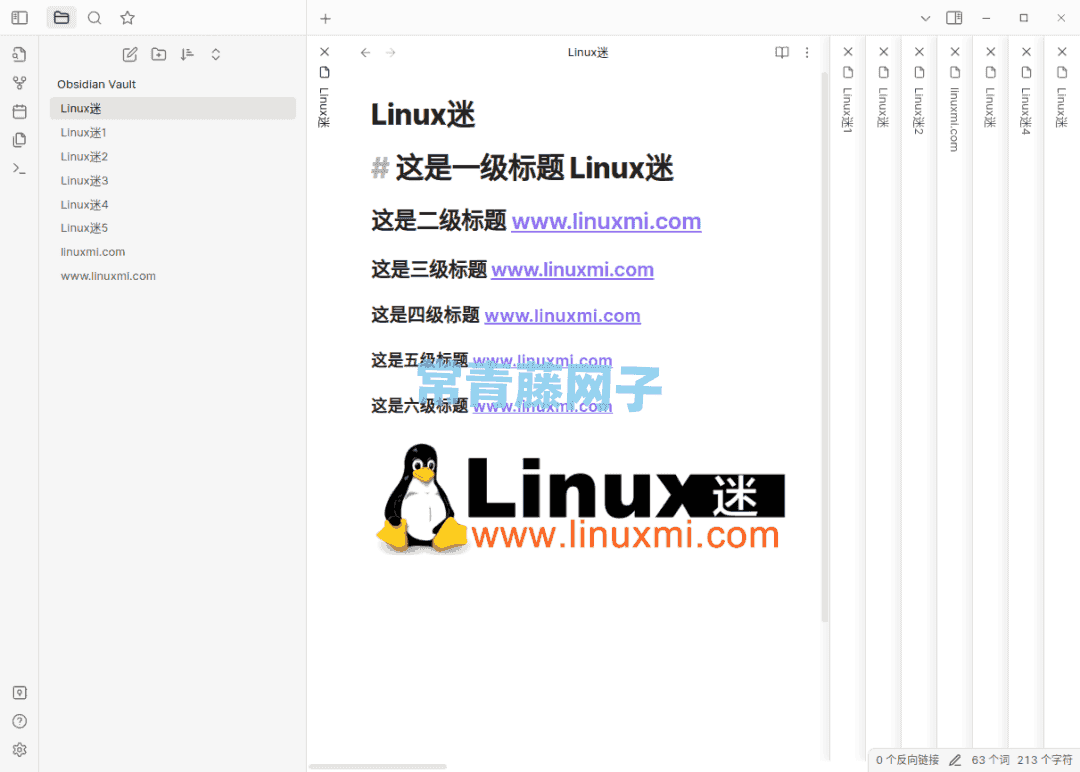Open another vault icon
The width and height of the screenshot is (1080, 772).
[x=19, y=693]
